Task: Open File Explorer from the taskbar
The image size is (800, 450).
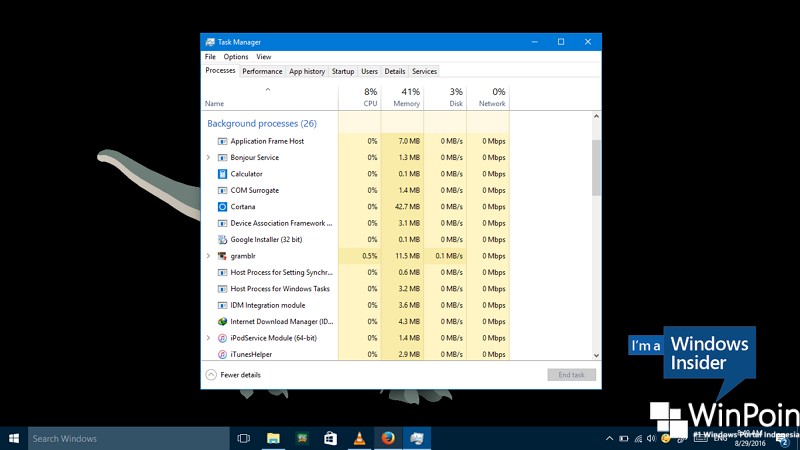Action: 273,438
